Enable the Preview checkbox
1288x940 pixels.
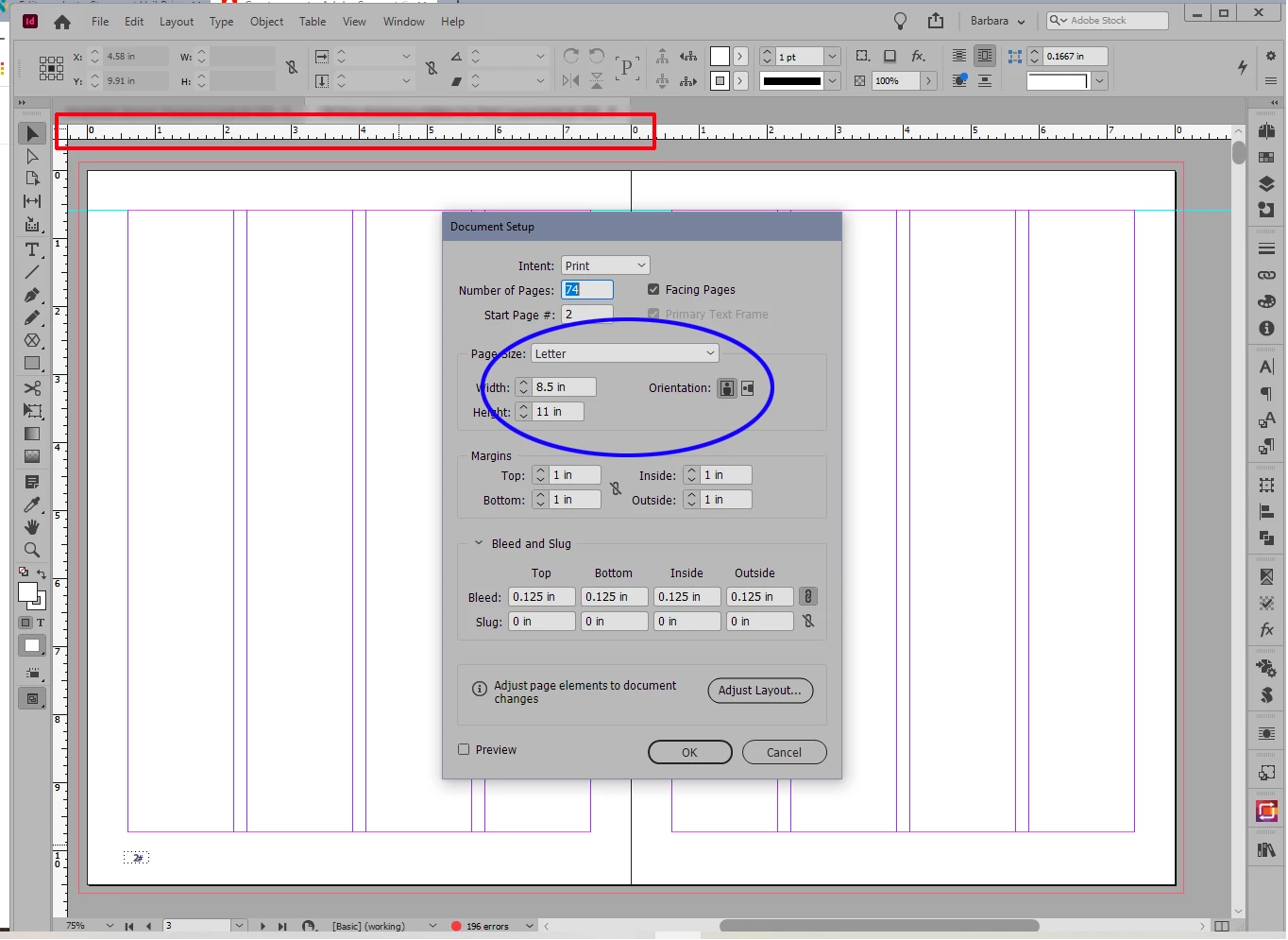point(464,749)
